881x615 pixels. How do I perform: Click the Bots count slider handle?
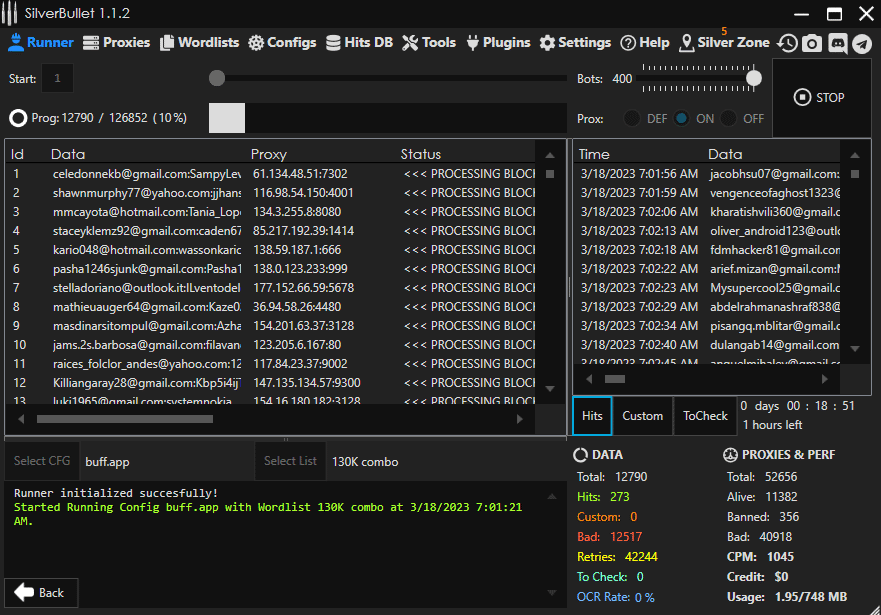click(x=754, y=78)
